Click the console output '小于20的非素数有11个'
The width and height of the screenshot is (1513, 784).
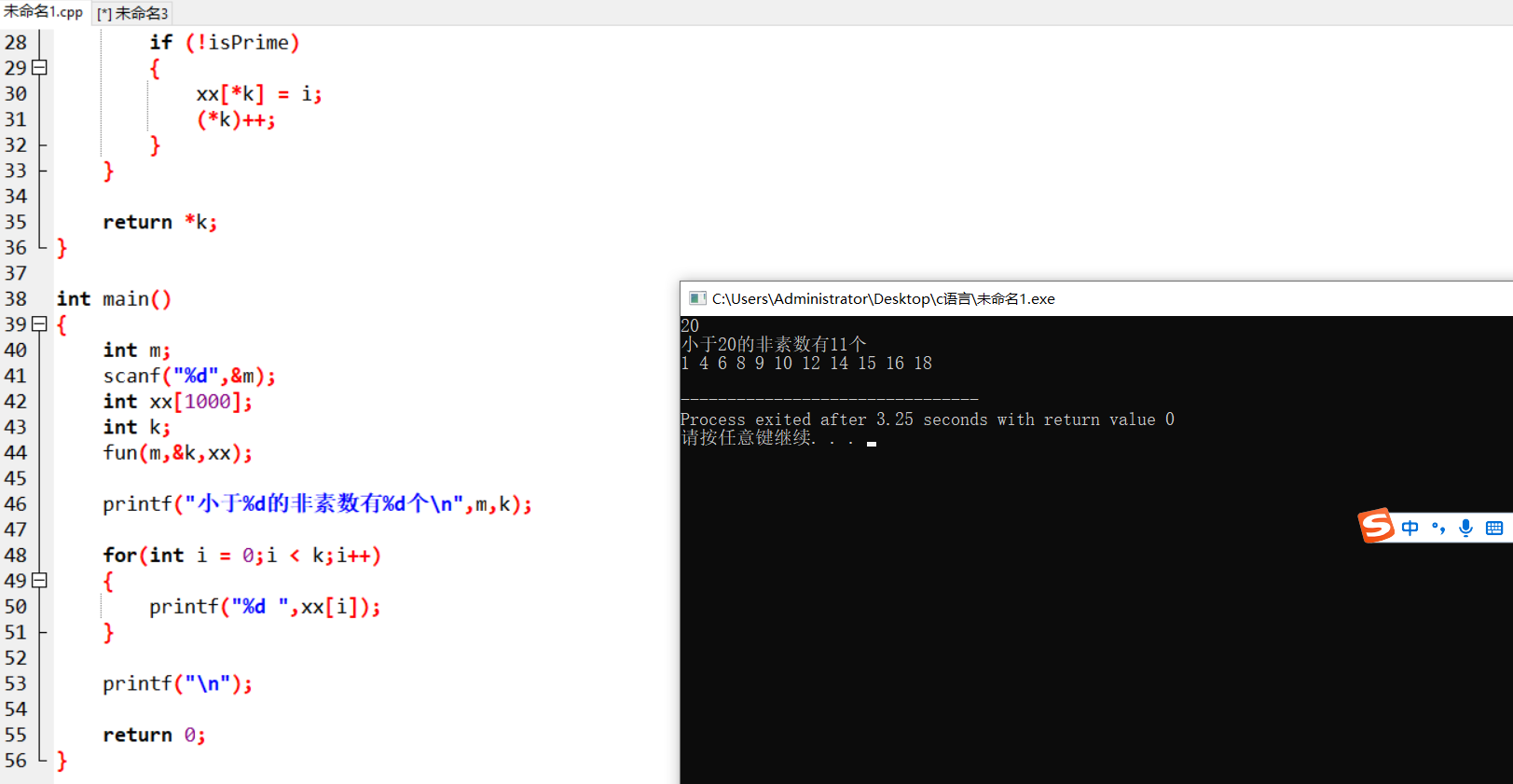click(774, 344)
